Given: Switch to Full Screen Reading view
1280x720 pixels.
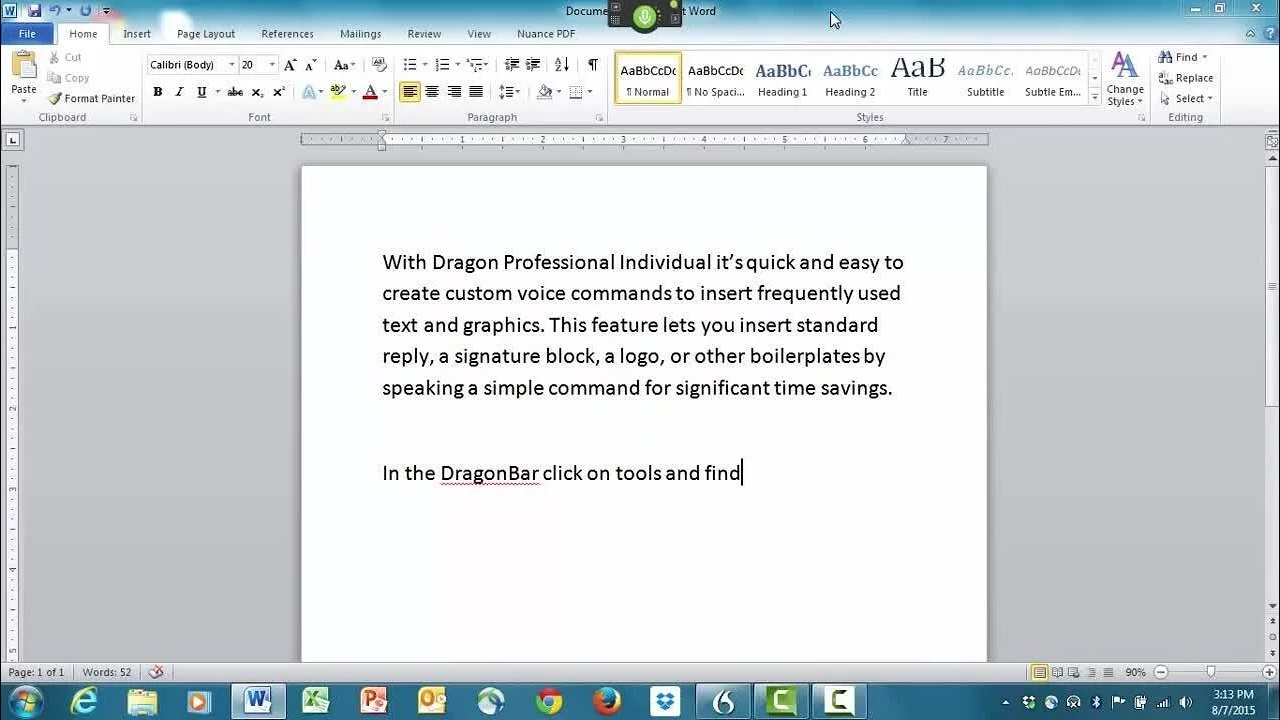Looking at the screenshot, I should tap(1058, 673).
